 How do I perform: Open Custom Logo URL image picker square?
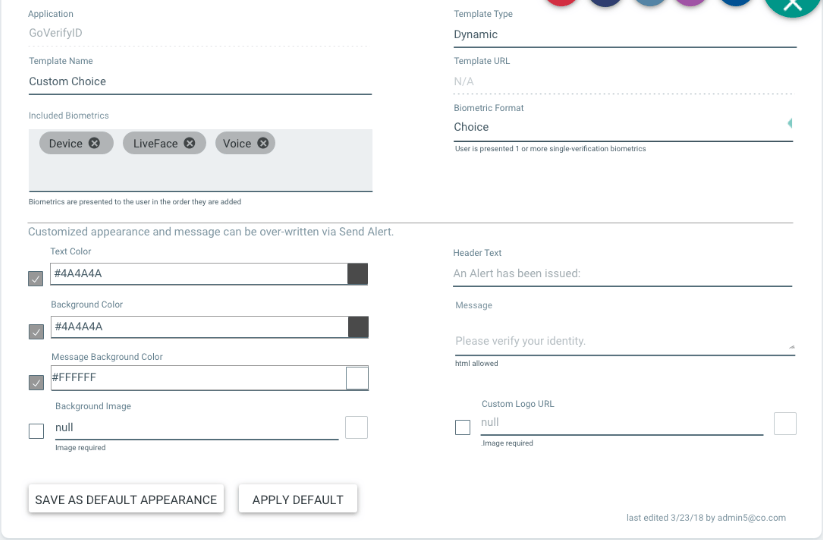(x=785, y=423)
